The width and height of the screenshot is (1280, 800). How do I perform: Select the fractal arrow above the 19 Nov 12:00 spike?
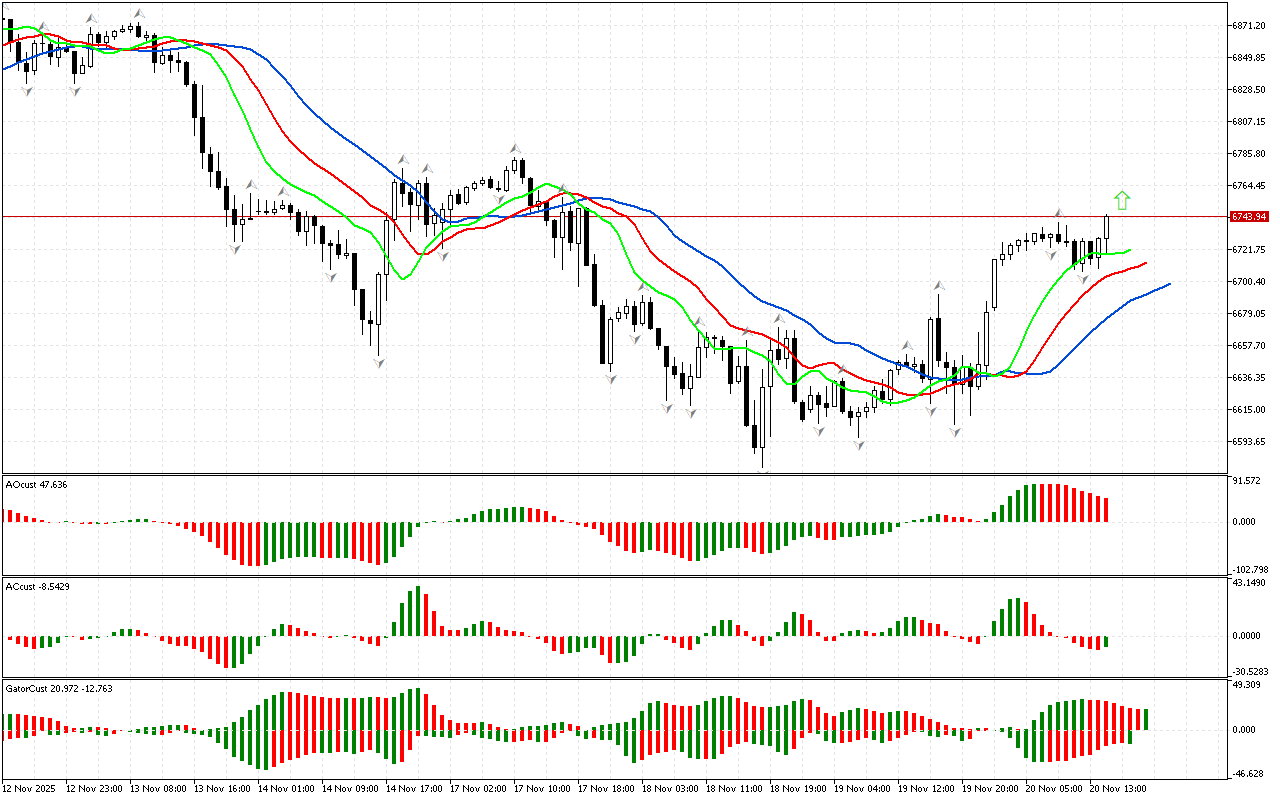coord(939,286)
